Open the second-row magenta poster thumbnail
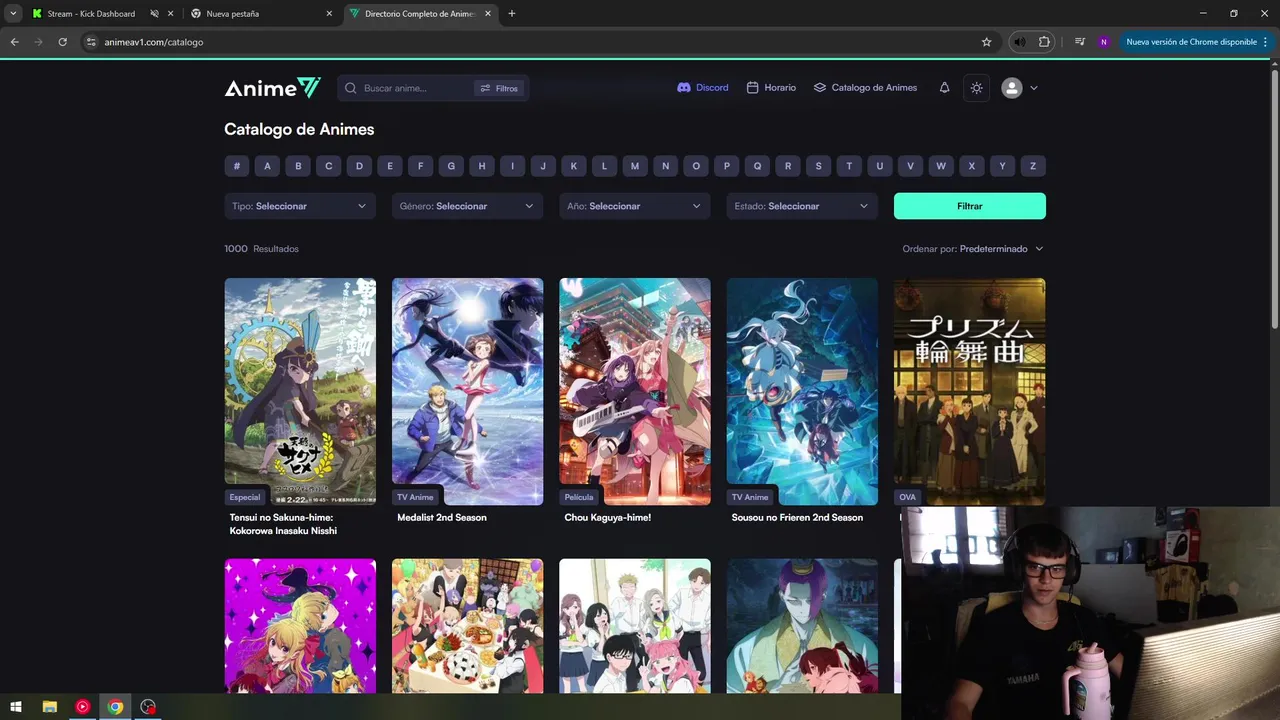 pos(300,626)
